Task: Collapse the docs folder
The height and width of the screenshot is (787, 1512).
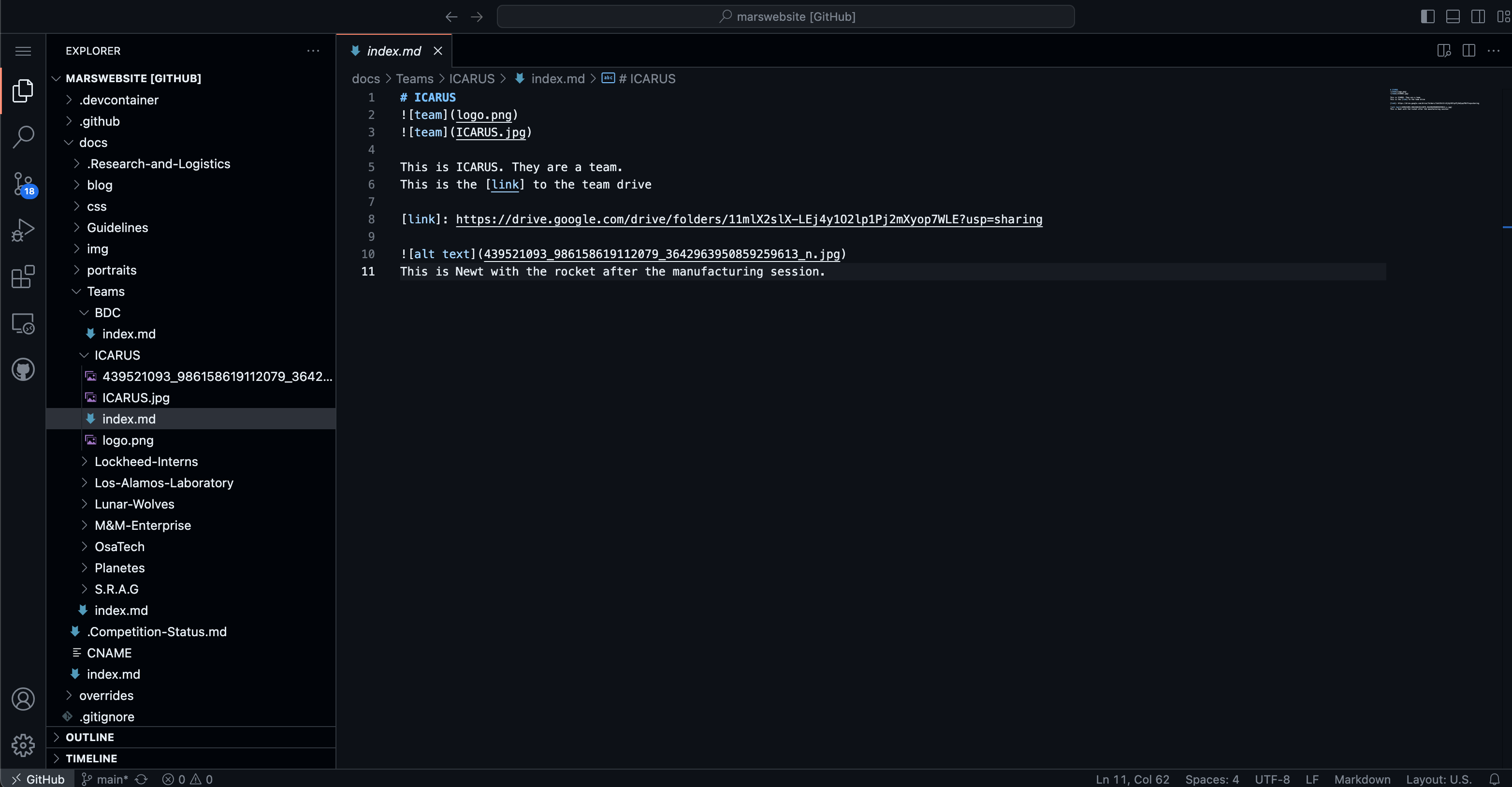Action: point(191,142)
